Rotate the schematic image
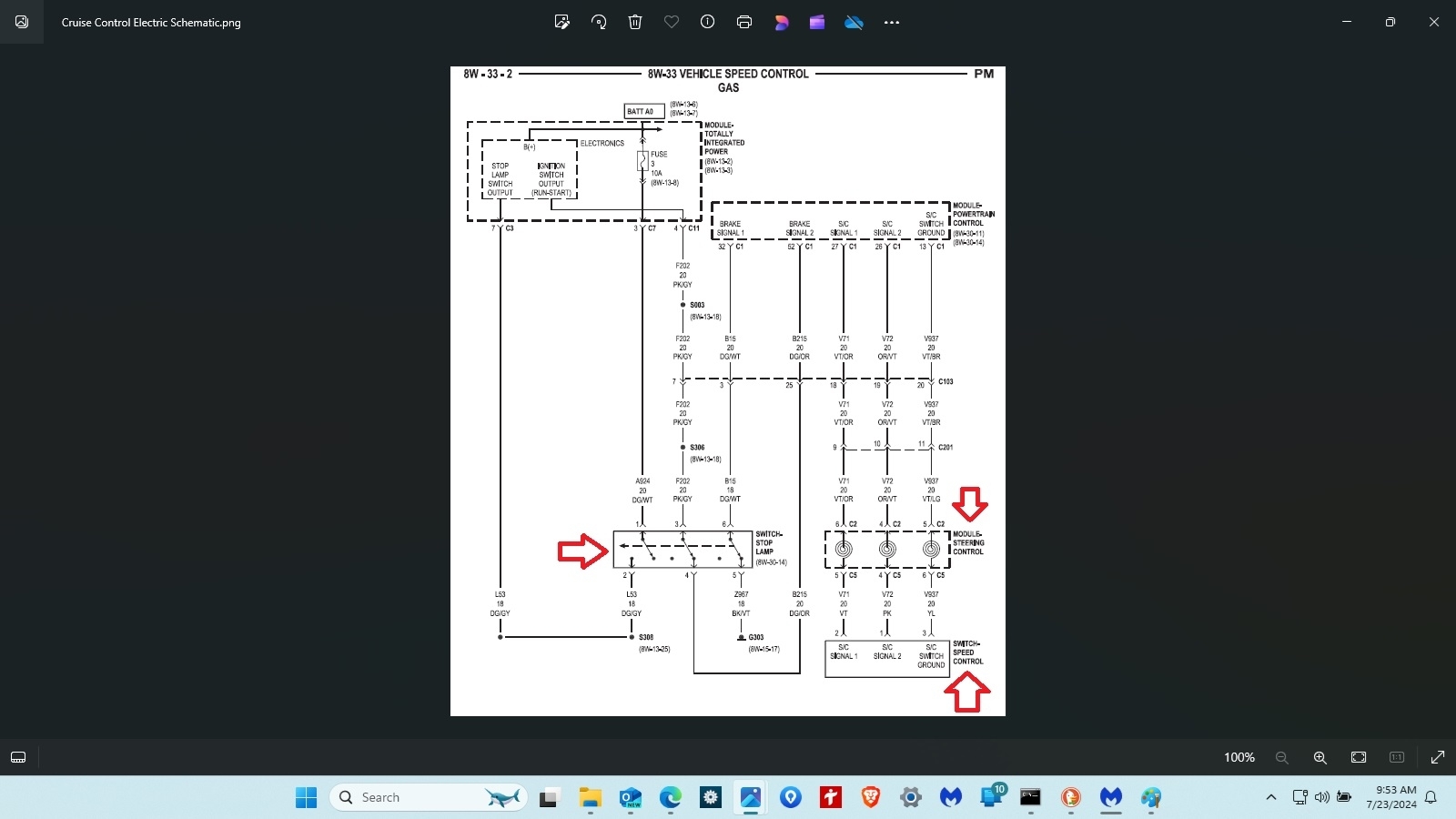Screen dimensions: 1456x819 (x=599, y=22)
